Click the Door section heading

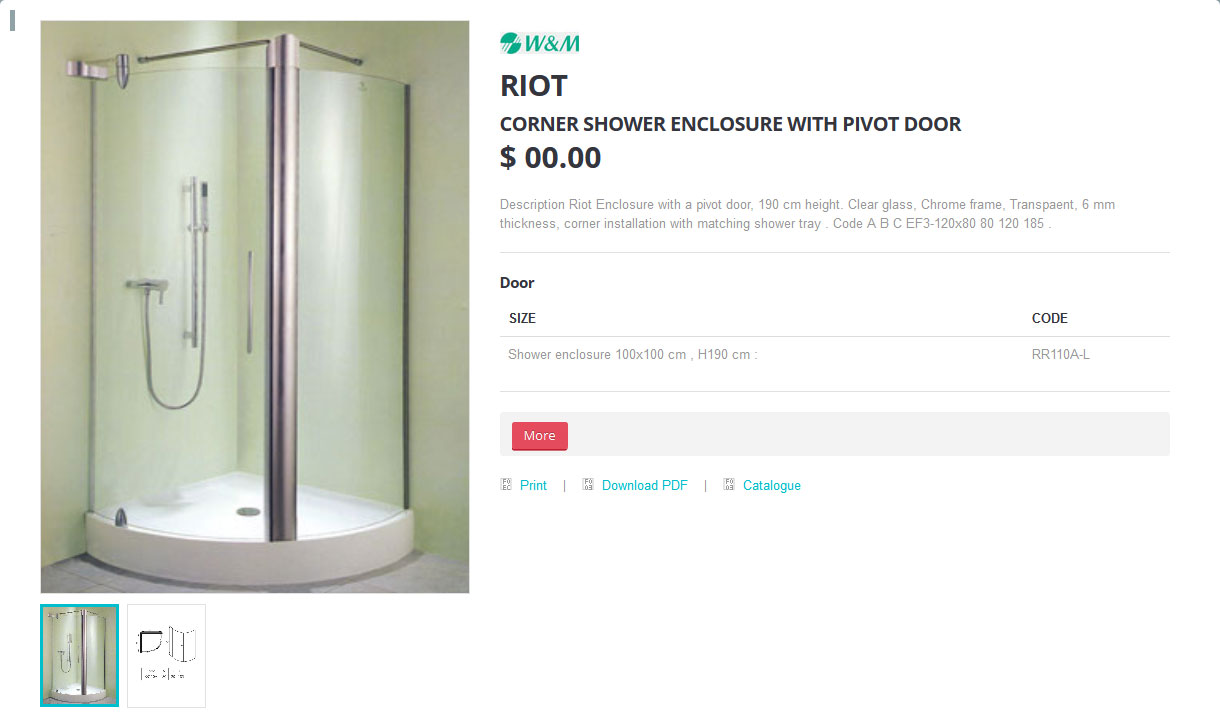[x=517, y=283]
